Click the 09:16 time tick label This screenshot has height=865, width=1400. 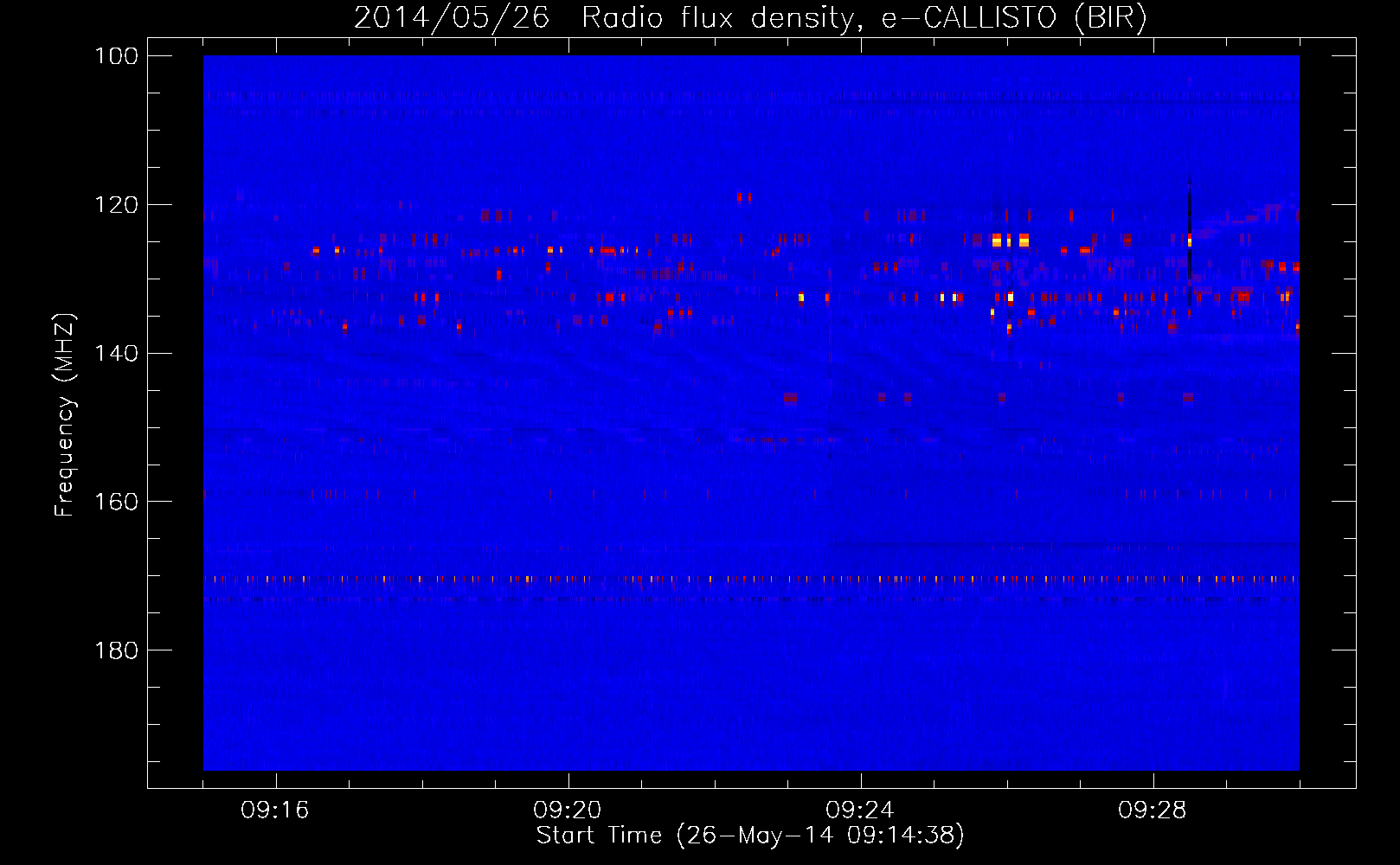pos(275,811)
